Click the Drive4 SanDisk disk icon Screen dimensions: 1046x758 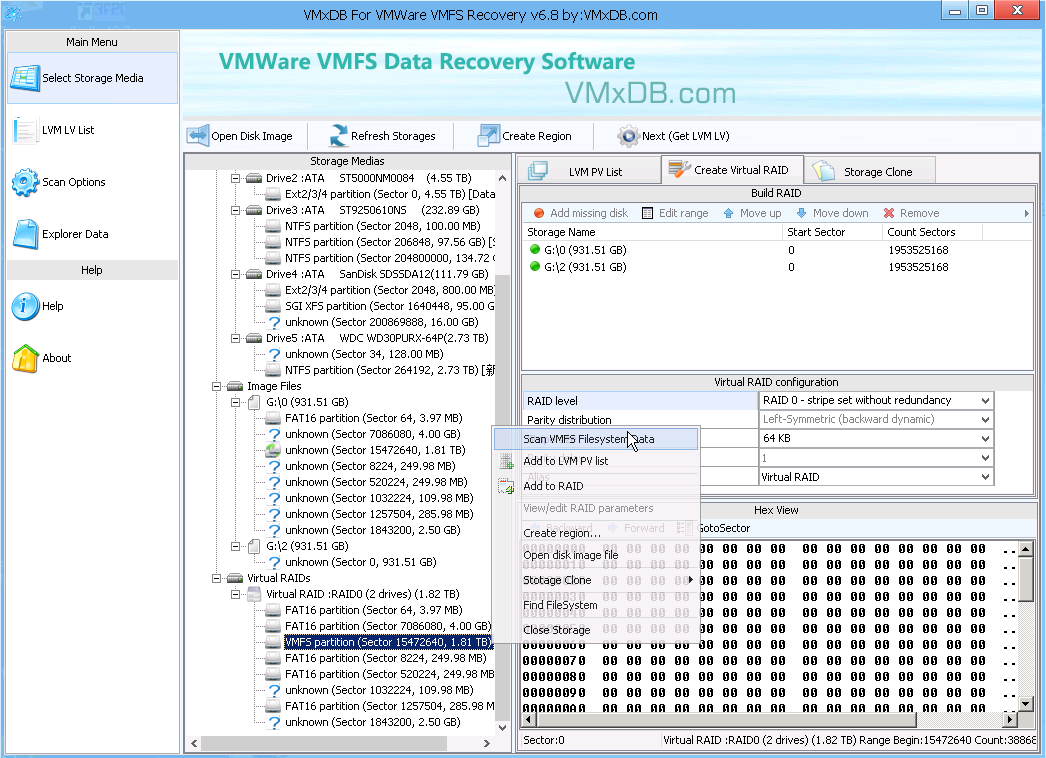[253, 274]
